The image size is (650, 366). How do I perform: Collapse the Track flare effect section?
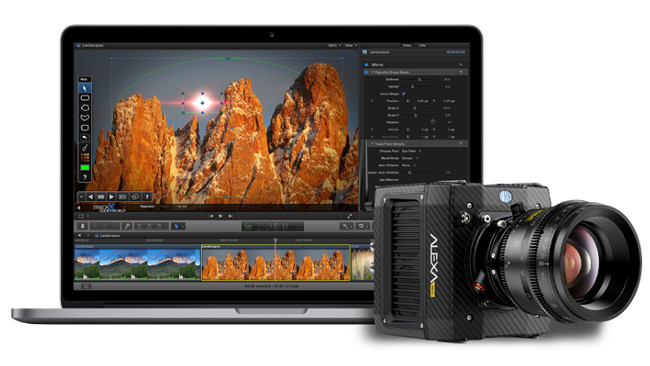(x=372, y=143)
